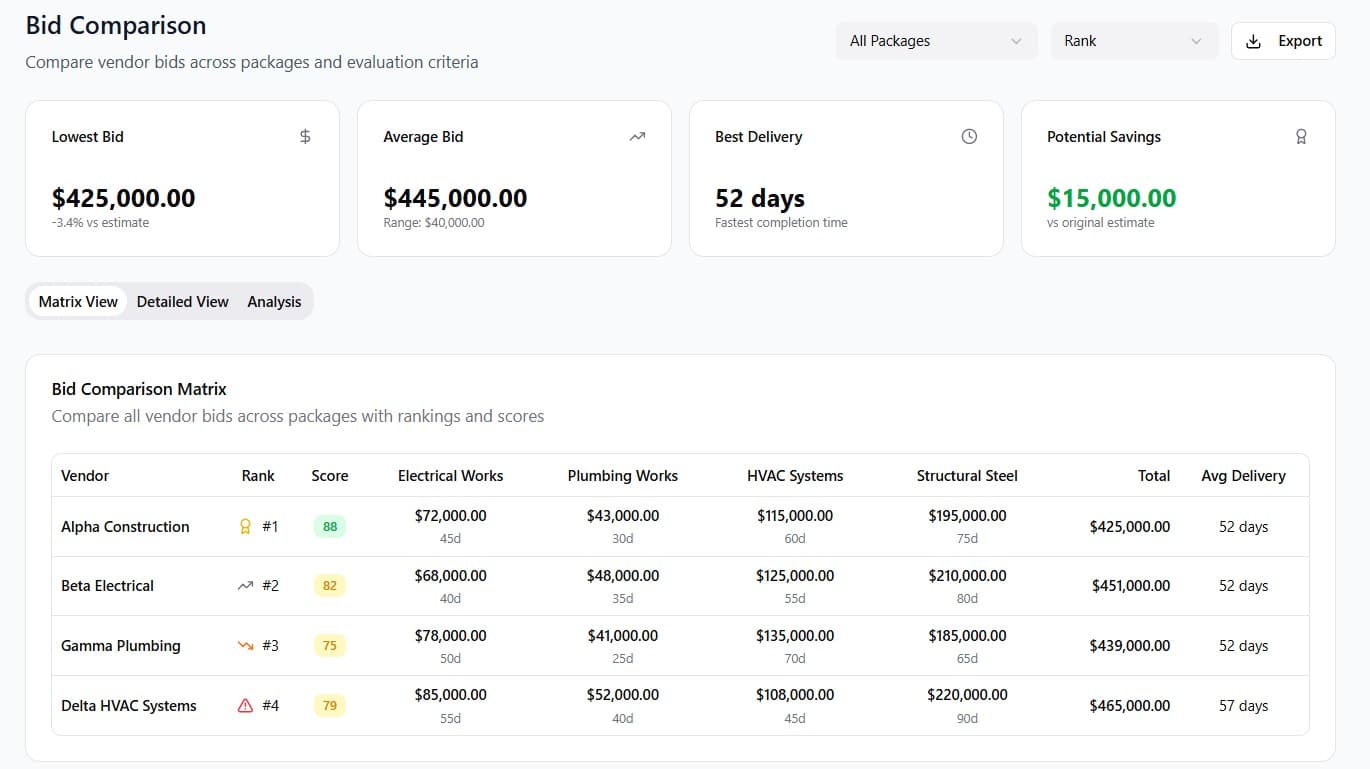The width and height of the screenshot is (1370, 769).
Task: Click the score badge 88 for Alpha Construction
Action: pos(330,527)
